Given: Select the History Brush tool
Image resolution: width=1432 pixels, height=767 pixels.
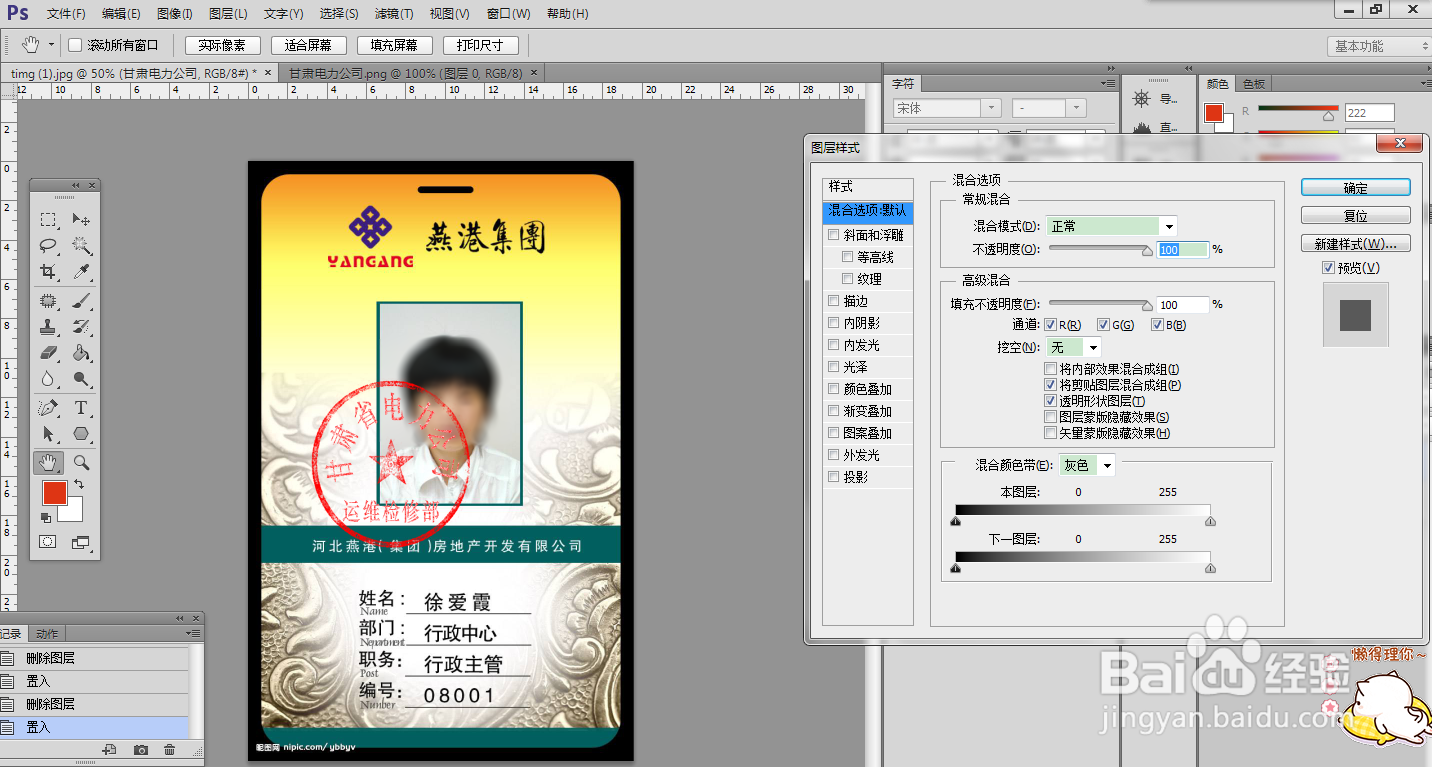Looking at the screenshot, I should (x=82, y=327).
